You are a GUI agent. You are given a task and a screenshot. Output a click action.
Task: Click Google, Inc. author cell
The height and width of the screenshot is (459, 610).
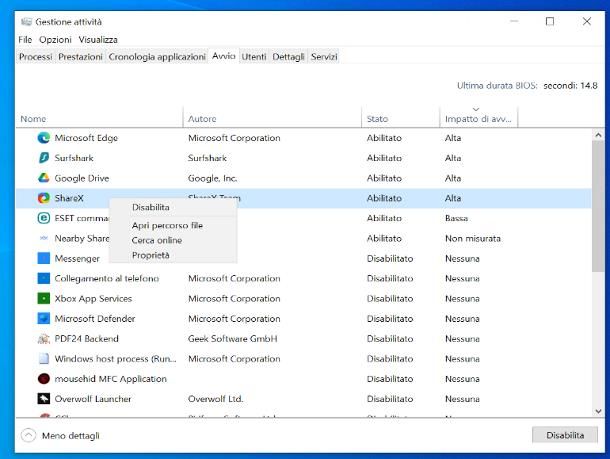click(212, 178)
